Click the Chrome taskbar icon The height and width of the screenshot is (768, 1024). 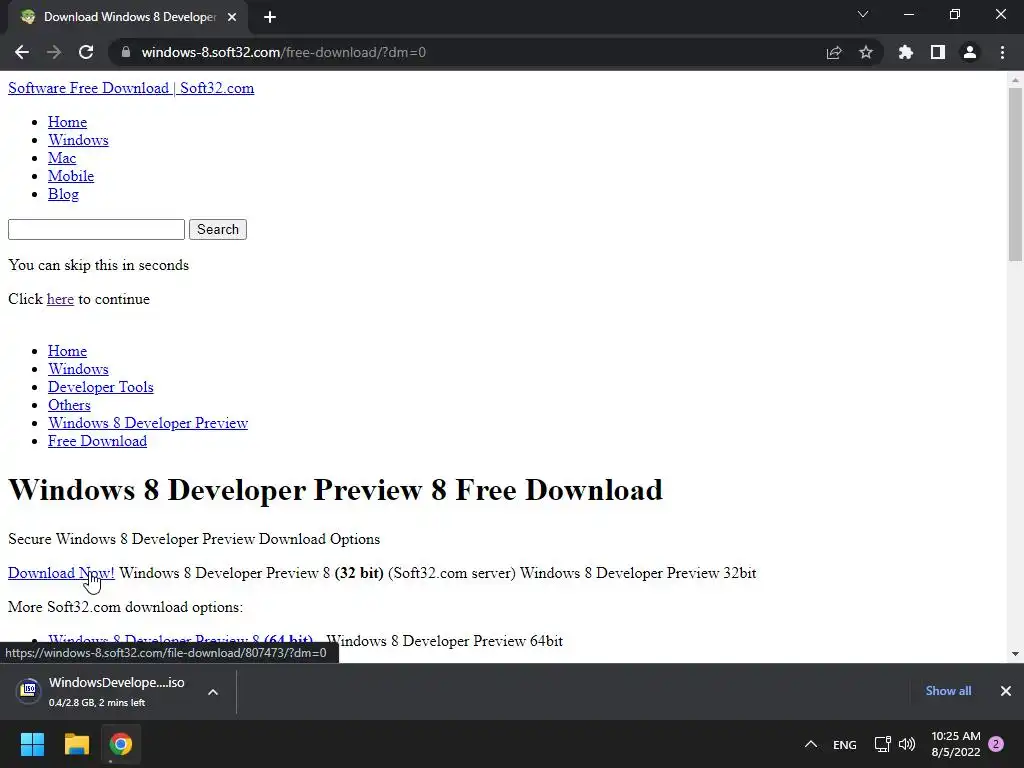click(120, 744)
